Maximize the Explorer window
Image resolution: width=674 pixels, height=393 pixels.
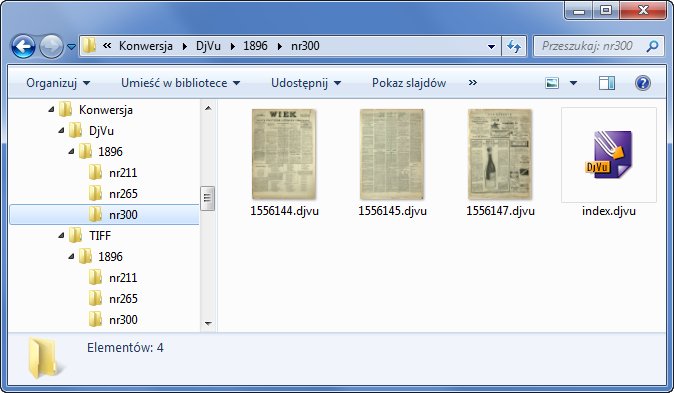pos(606,10)
